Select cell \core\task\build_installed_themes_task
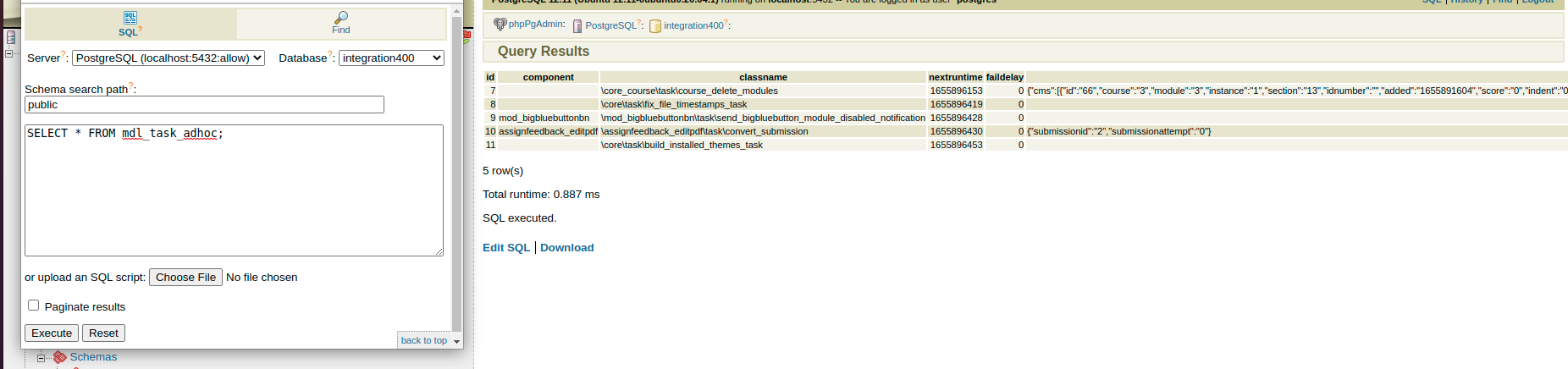The height and width of the screenshot is (369, 1568). pyautogui.click(x=763, y=145)
